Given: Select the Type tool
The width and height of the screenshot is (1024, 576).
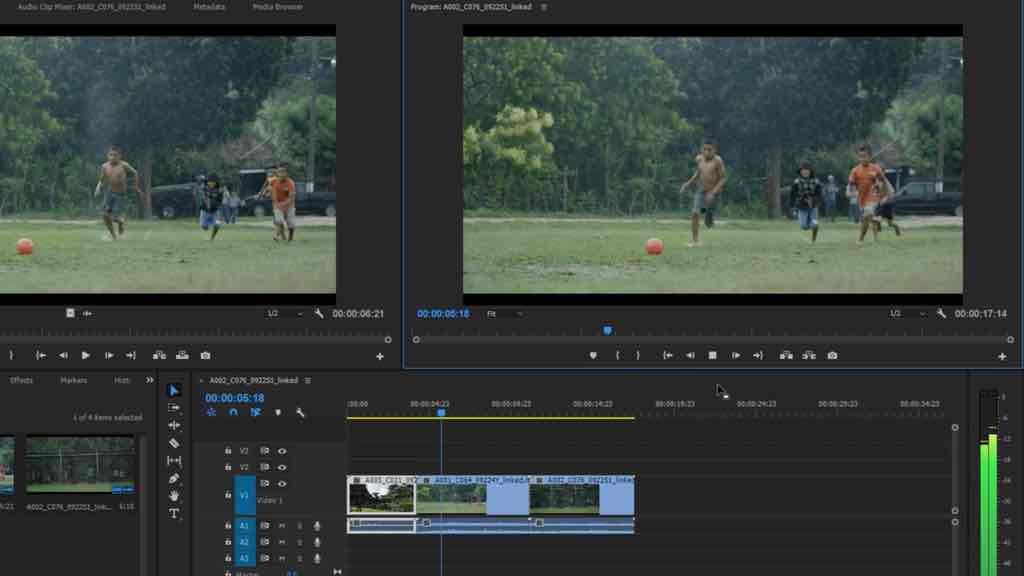Looking at the screenshot, I should point(174,514).
